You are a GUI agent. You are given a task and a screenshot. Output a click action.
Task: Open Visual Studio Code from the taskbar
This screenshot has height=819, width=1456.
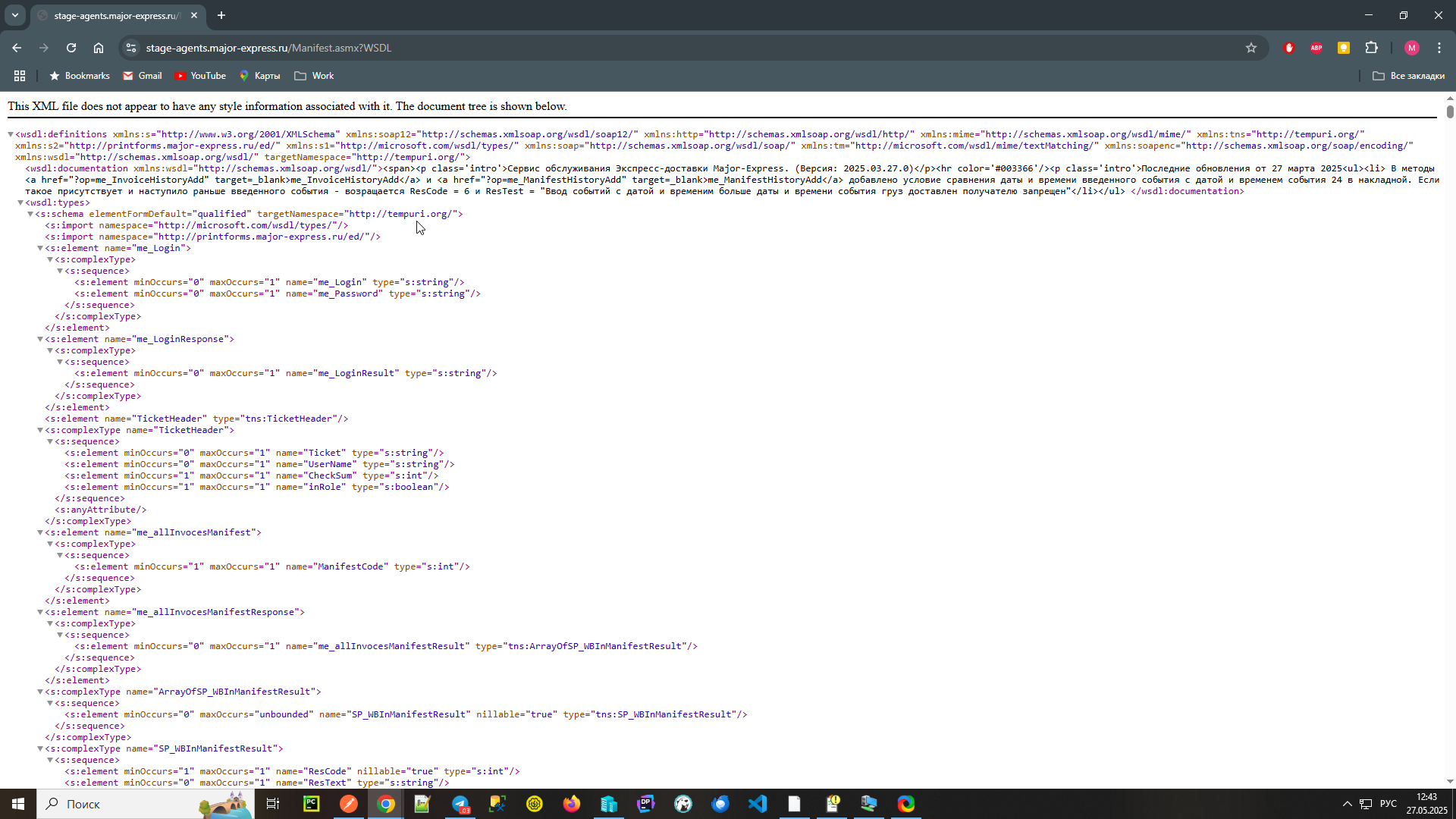(758, 804)
